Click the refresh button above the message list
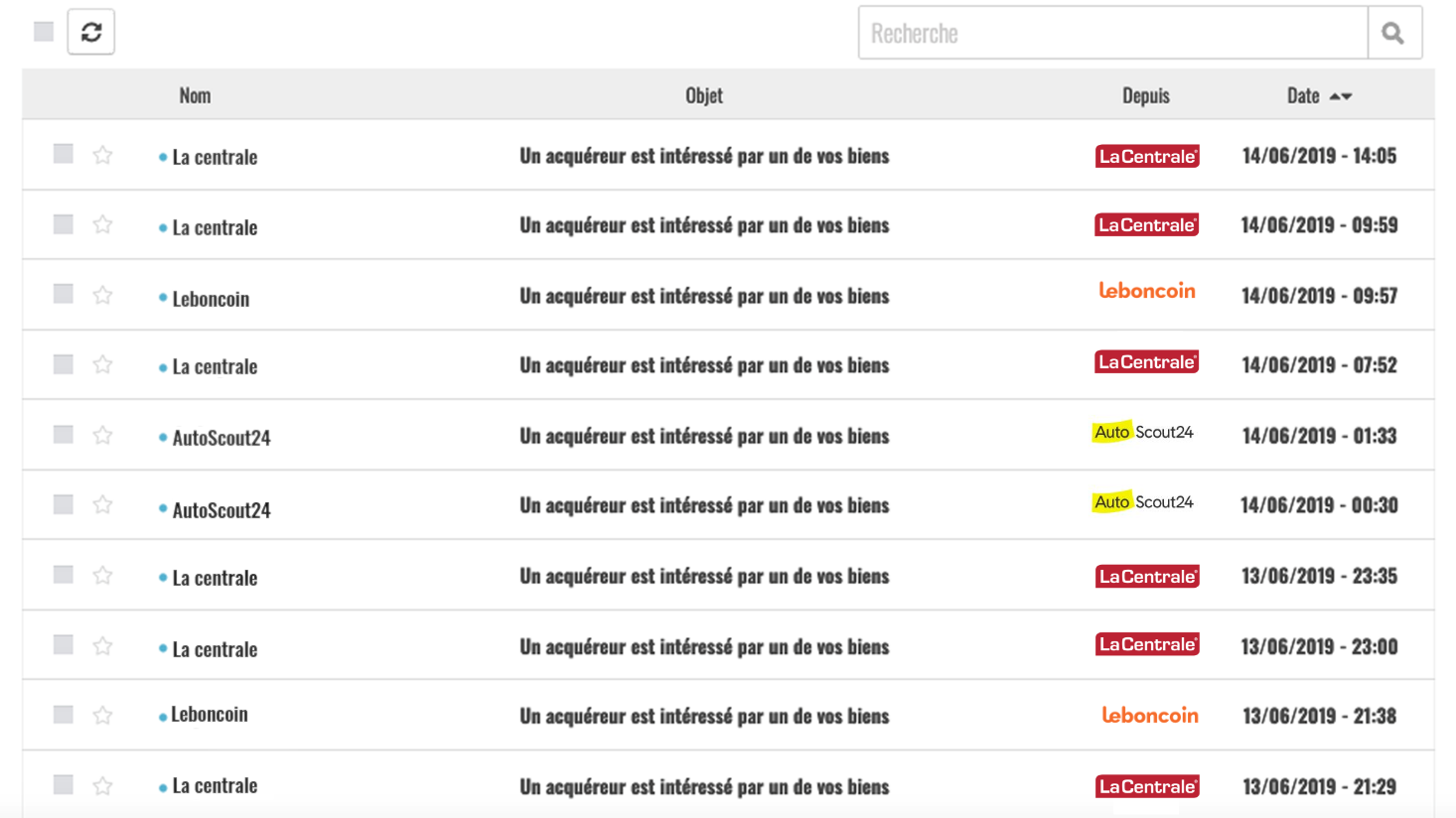This screenshot has width=1456, height=818. click(x=90, y=32)
